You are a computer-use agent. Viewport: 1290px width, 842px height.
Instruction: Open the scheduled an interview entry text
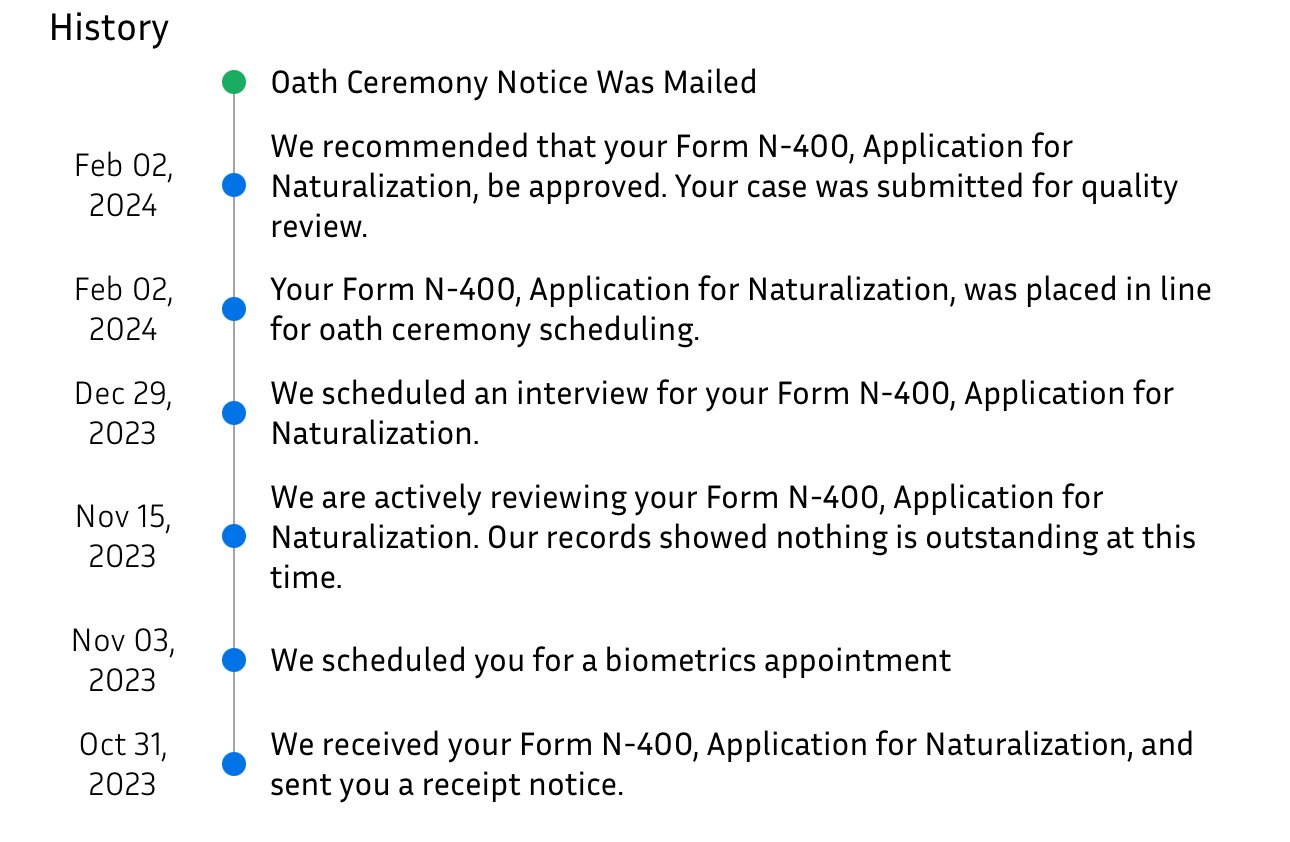coord(721,413)
